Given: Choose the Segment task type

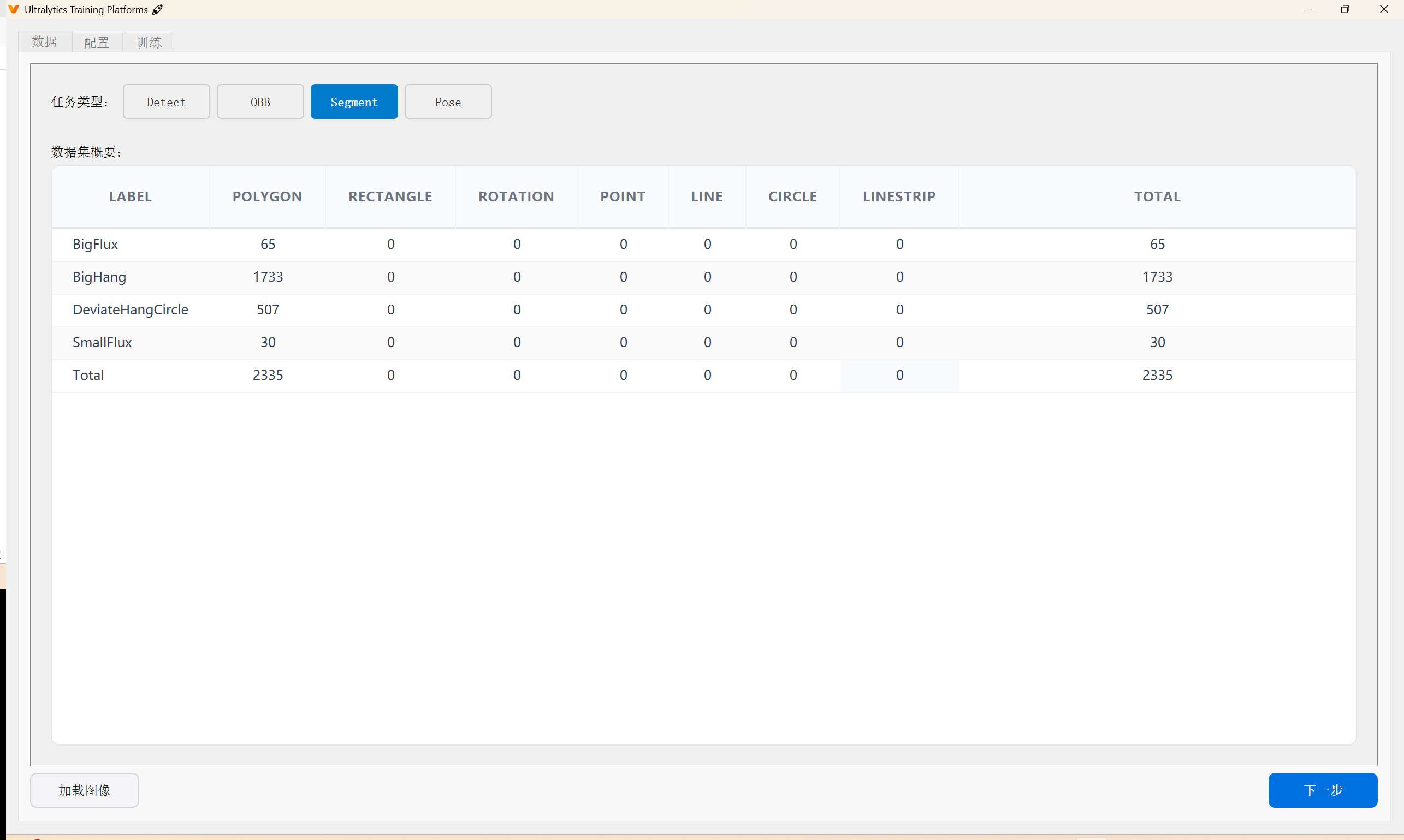Looking at the screenshot, I should pyautogui.click(x=354, y=102).
